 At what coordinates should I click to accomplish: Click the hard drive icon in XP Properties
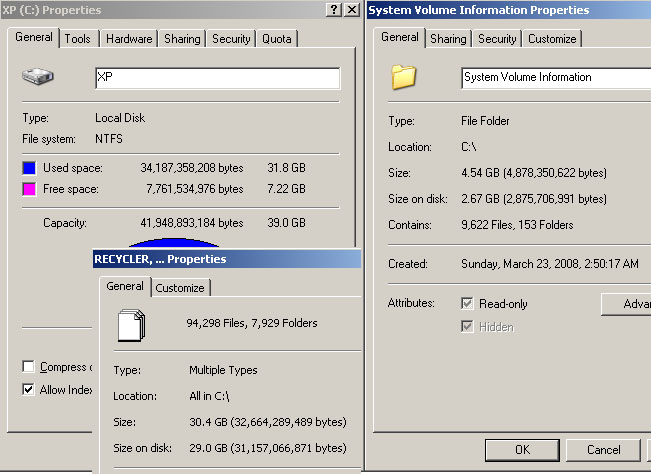36,78
